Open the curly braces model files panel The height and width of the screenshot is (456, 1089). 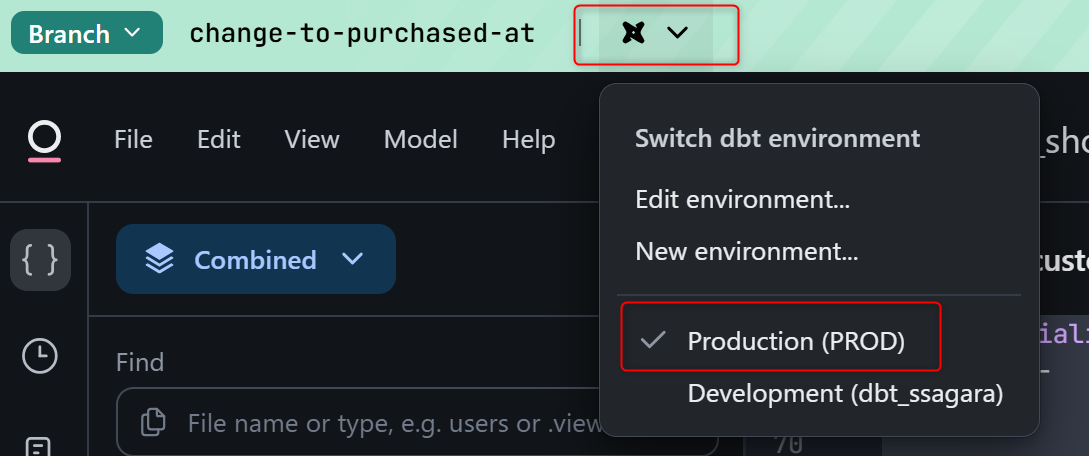tap(40, 260)
